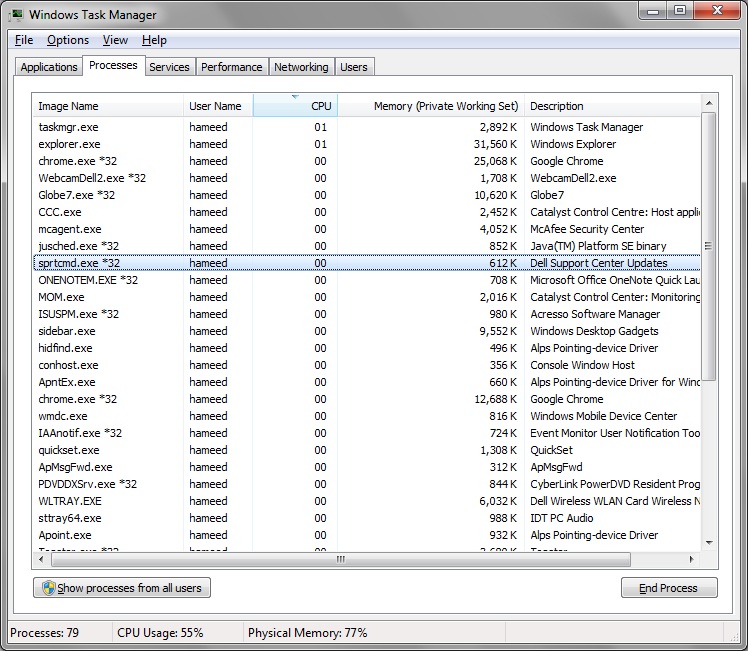The height and width of the screenshot is (651, 748).
Task: Select the PDVDDXSrv.exe *32 process
Action: pyautogui.click(x=367, y=484)
